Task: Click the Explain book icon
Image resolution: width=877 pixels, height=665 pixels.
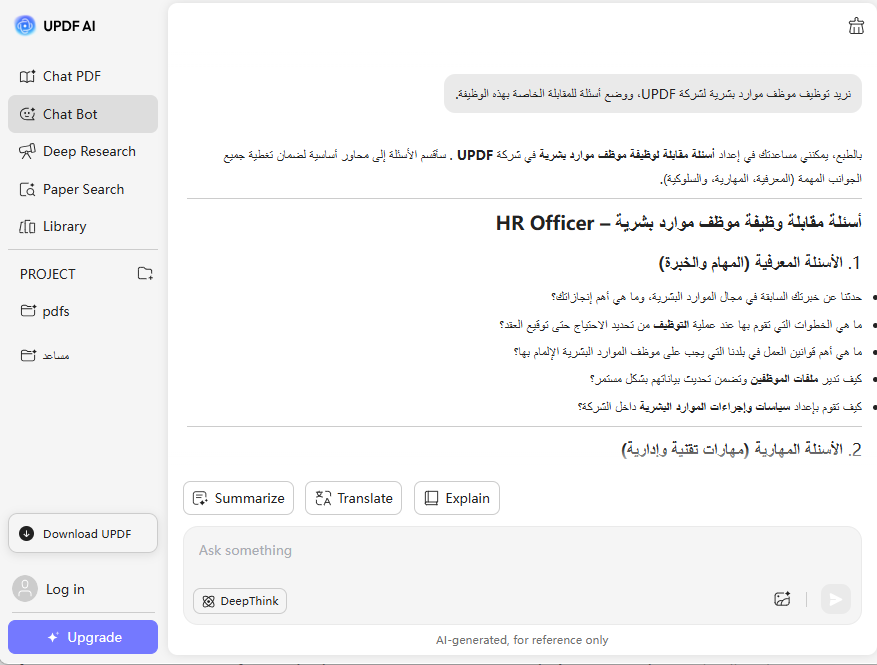Action: click(x=431, y=498)
